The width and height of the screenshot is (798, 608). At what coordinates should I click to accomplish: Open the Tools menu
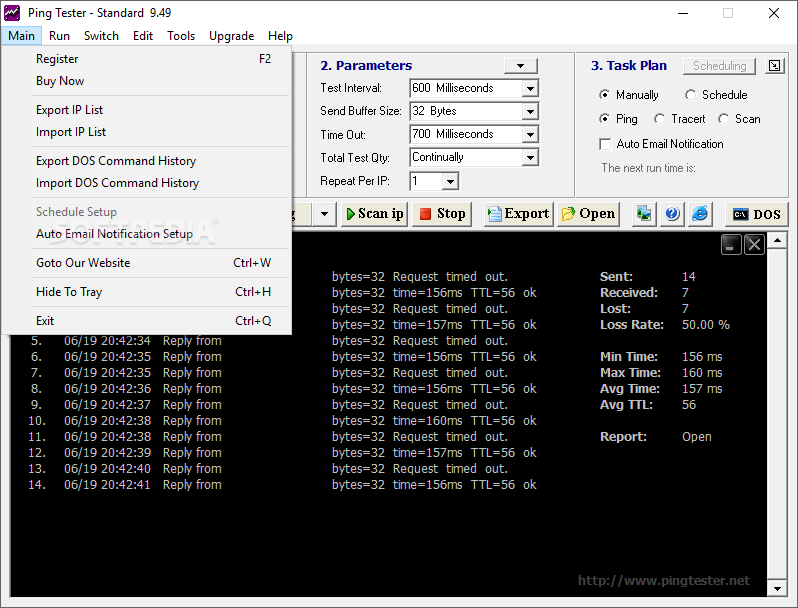(181, 36)
